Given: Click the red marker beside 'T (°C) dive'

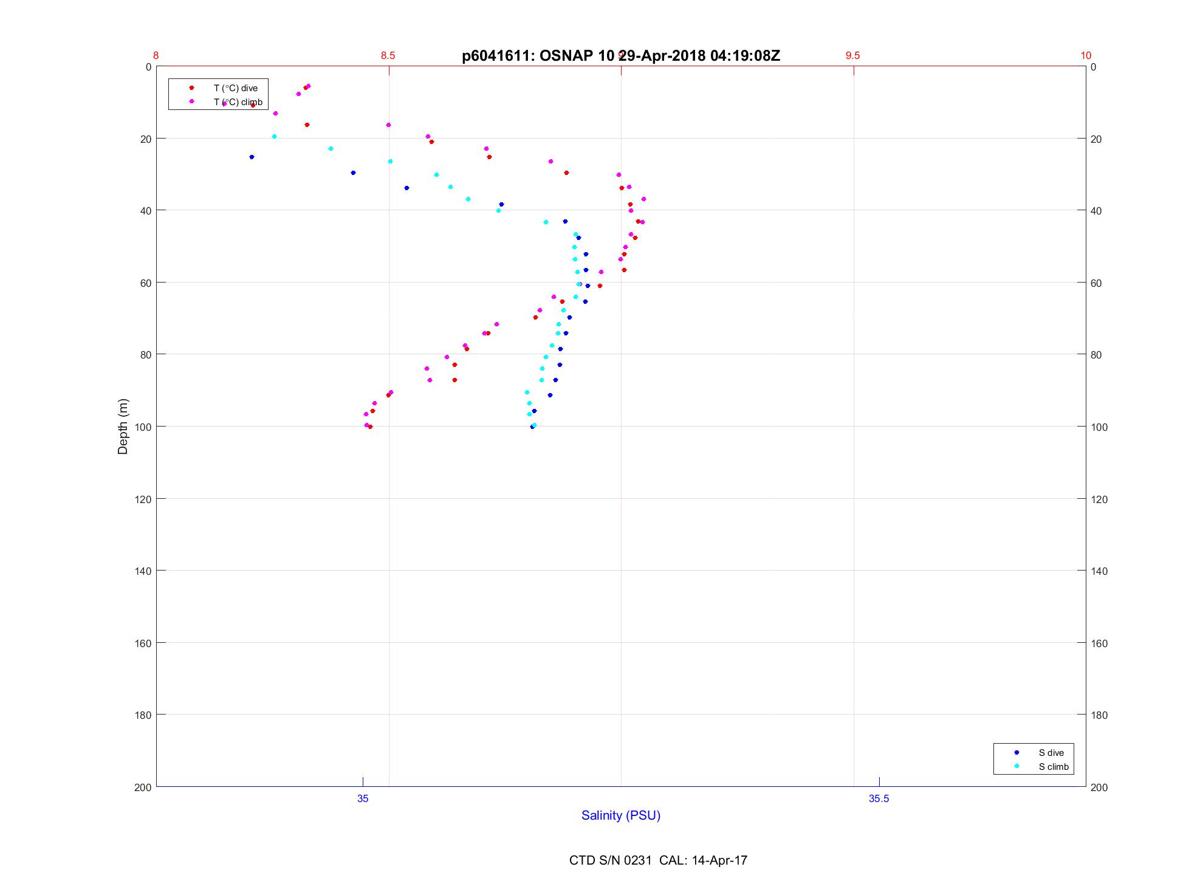Looking at the screenshot, I should tap(191, 88).
